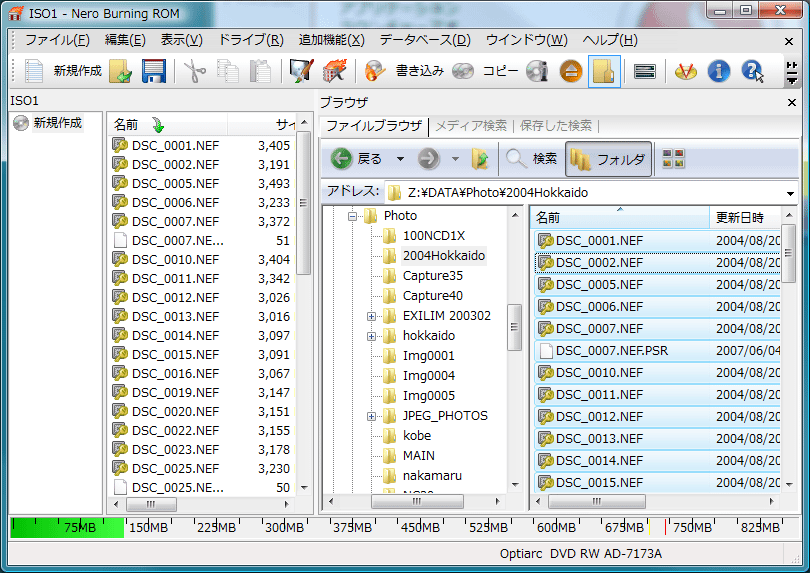Image resolution: width=810 pixels, height=573 pixels.
Task: Select DSC_0010.NEF in compilation list
Action: click(201, 259)
